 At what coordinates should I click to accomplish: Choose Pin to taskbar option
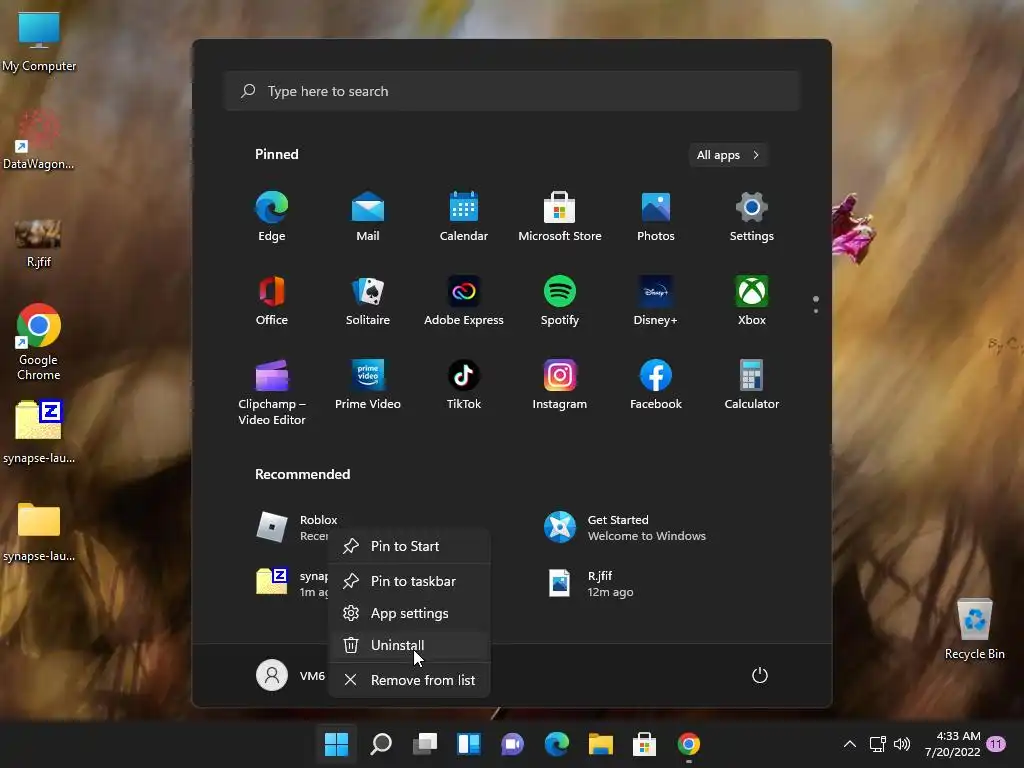tap(409, 581)
